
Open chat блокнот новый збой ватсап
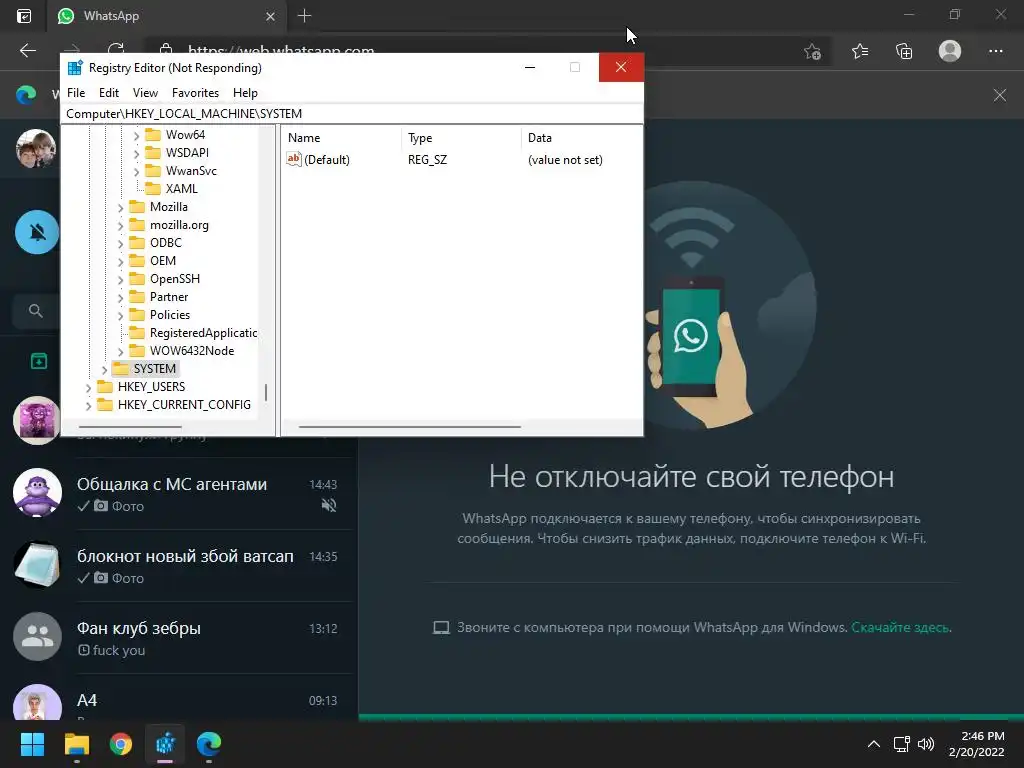179,566
